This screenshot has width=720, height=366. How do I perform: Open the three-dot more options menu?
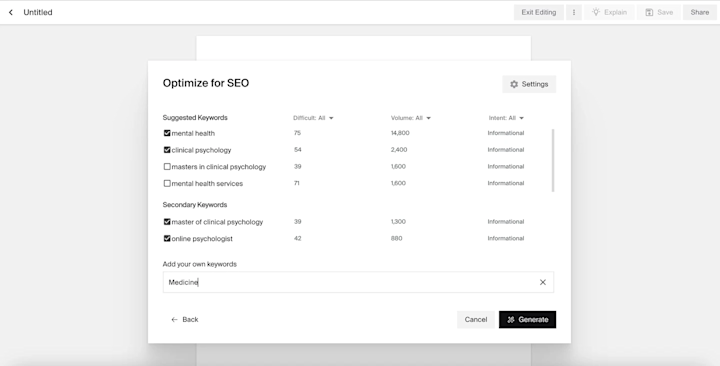coord(574,12)
